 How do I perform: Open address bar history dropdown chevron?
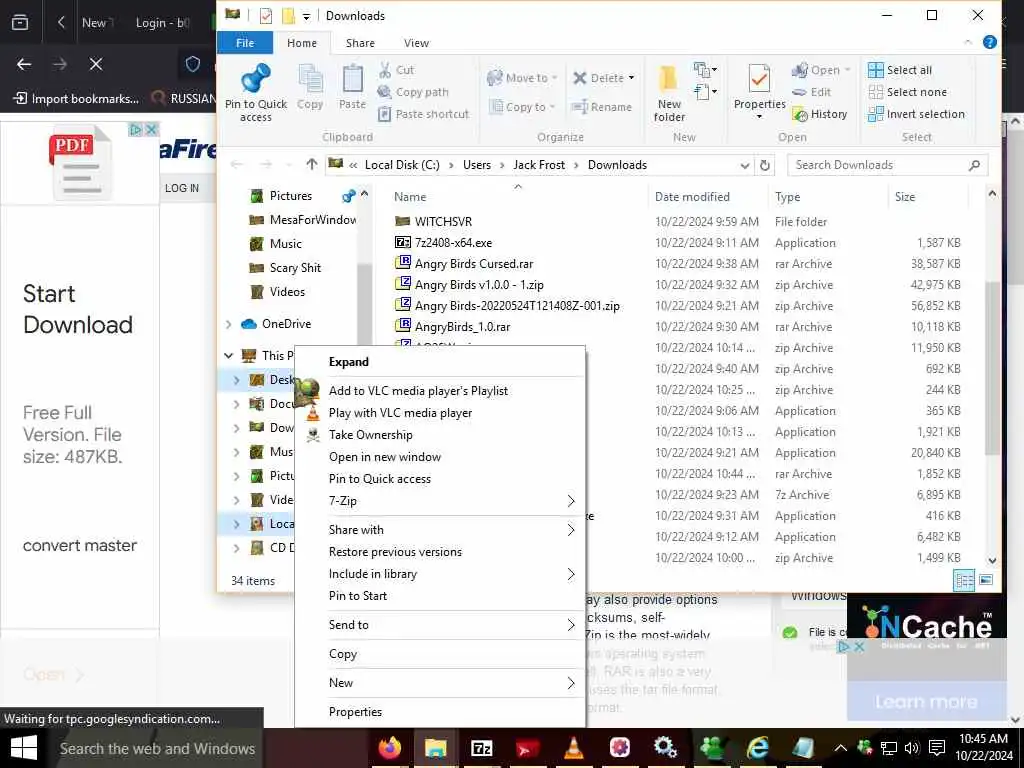(x=744, y=165)
